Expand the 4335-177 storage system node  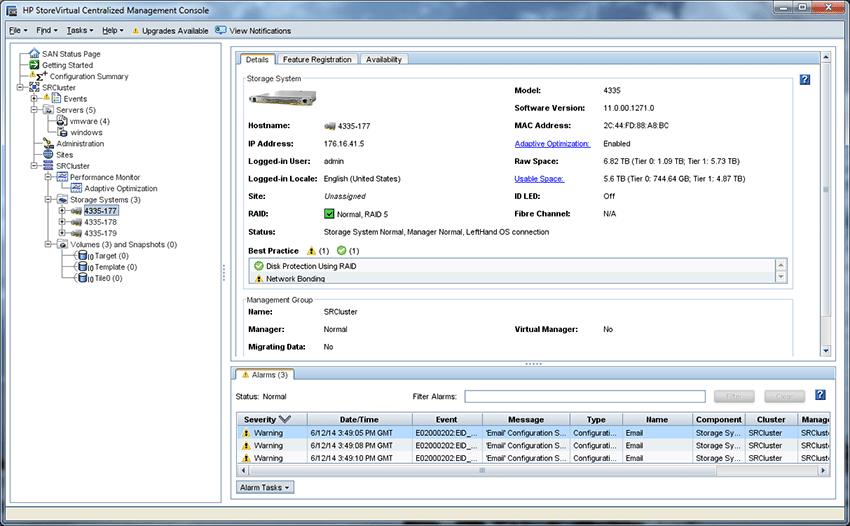(x=62, y=210)
